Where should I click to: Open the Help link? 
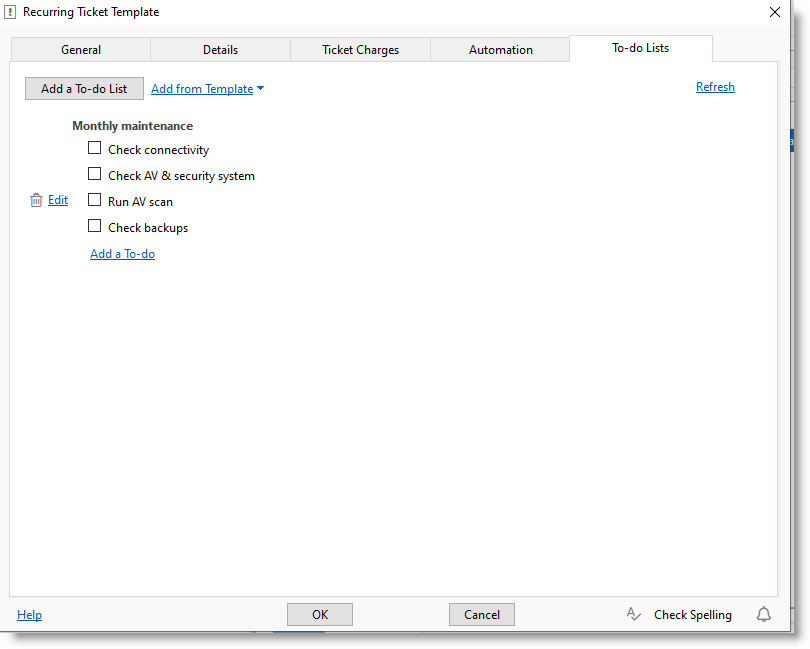(30, 615)
